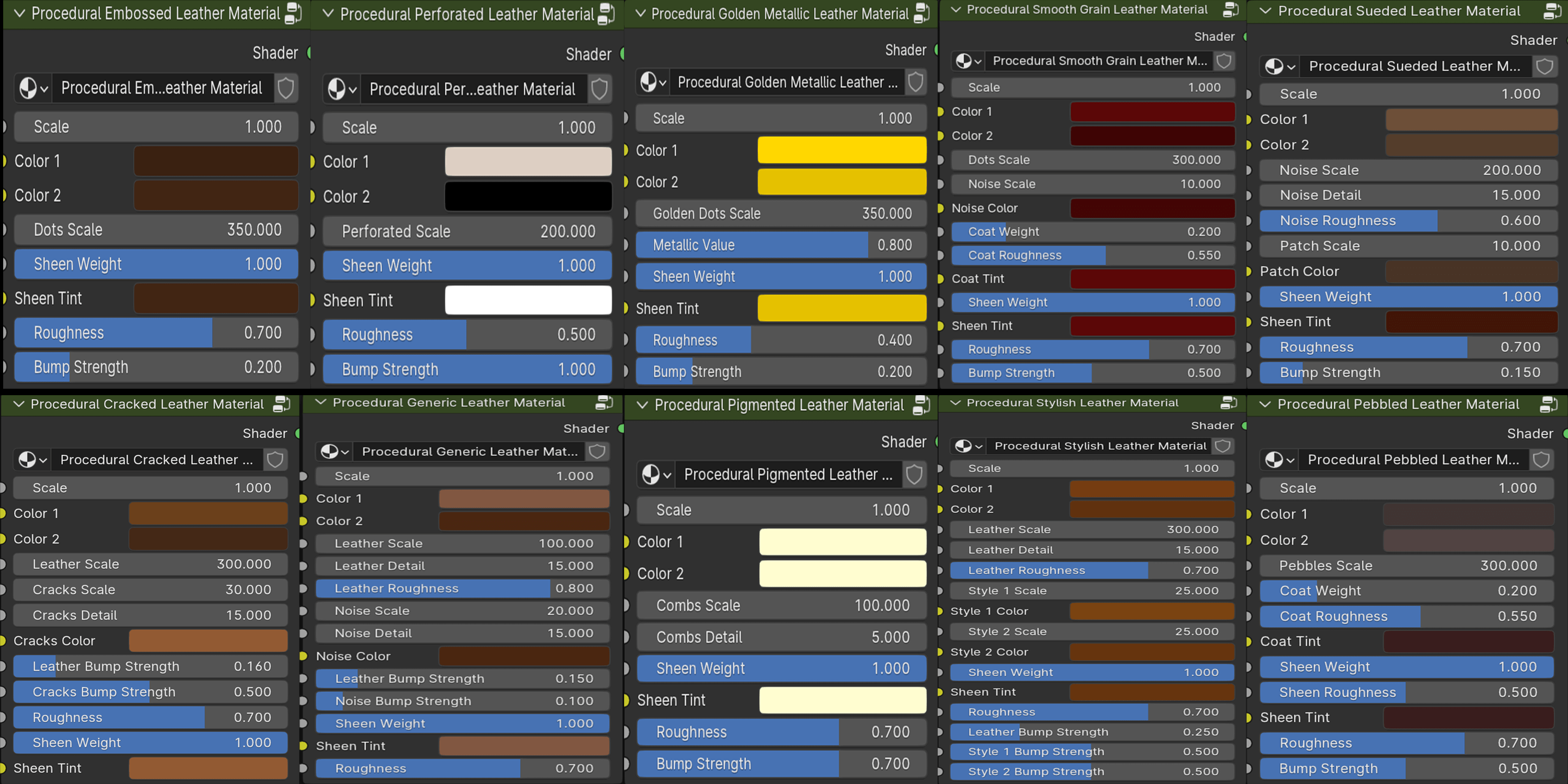The height and width of the screenshot is (784, 1568).
Task: Click the fake user shield for Procedural Sueded Leather Material
Action: click(1544, 66)
